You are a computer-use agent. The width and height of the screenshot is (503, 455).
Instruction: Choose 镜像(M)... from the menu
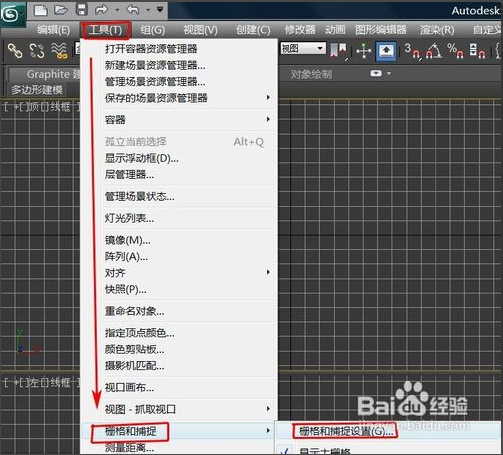(179, 240)
